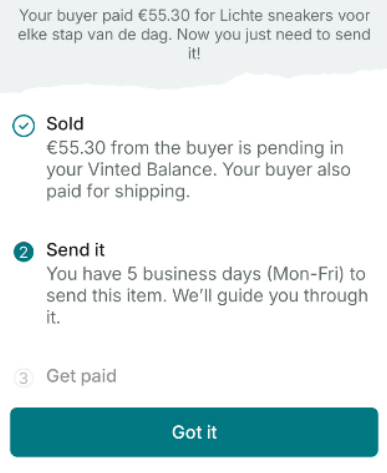Select the step 2 numbered circle icon
The image size is (387, 473).
tap(23, 252)
